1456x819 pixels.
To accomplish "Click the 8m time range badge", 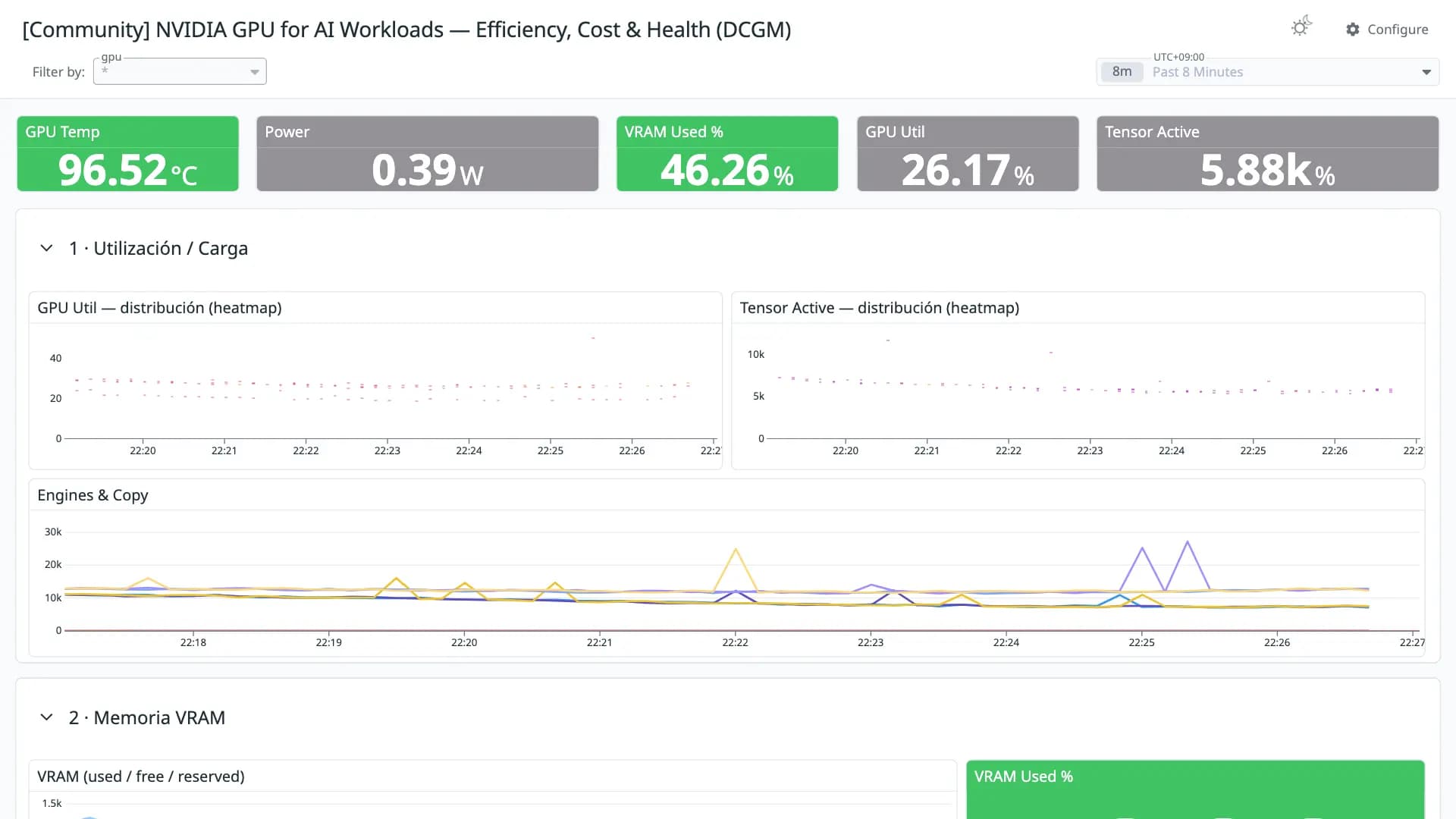I will pyautogui.click(x=1122, y=72).
